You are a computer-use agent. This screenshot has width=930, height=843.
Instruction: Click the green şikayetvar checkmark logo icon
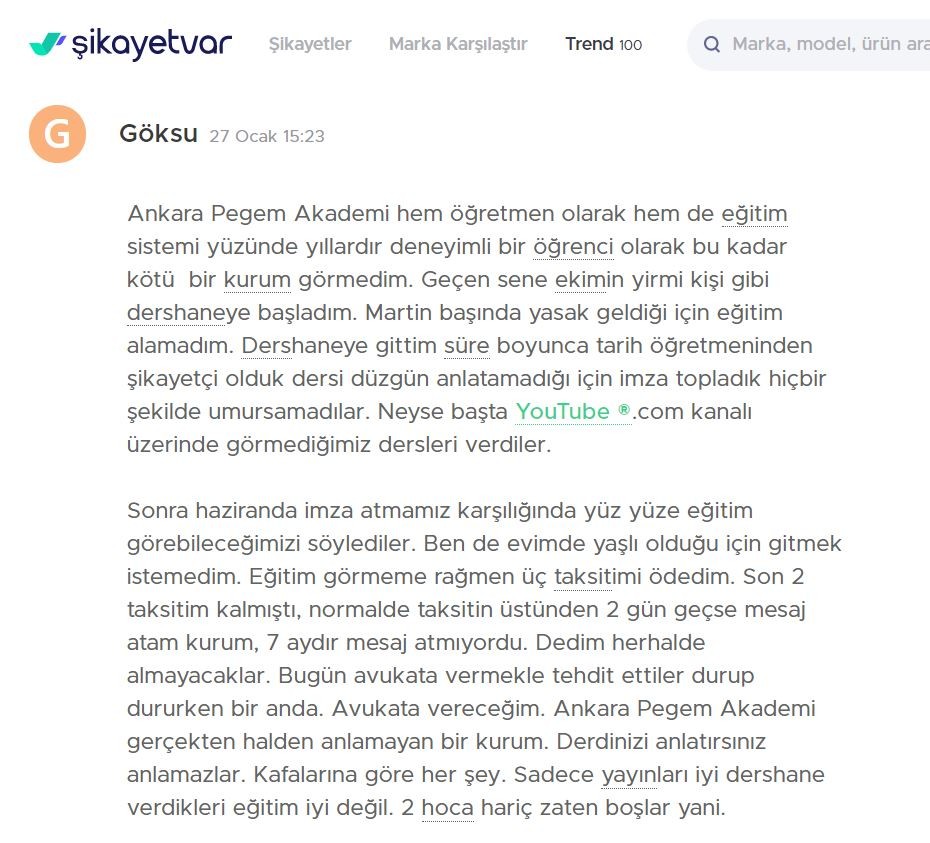click(47, 44)
